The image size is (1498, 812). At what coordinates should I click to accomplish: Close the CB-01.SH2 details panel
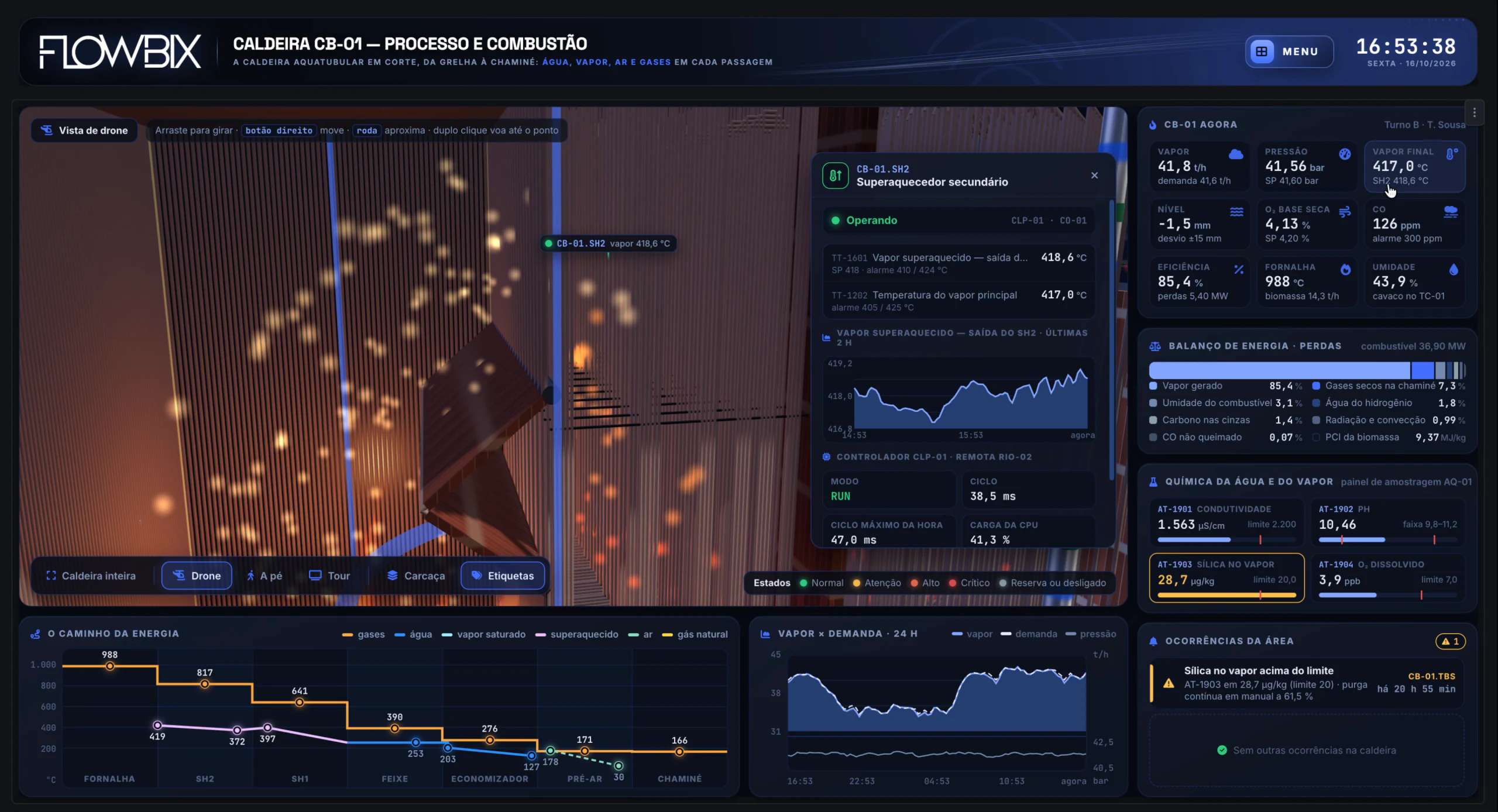1094,176
